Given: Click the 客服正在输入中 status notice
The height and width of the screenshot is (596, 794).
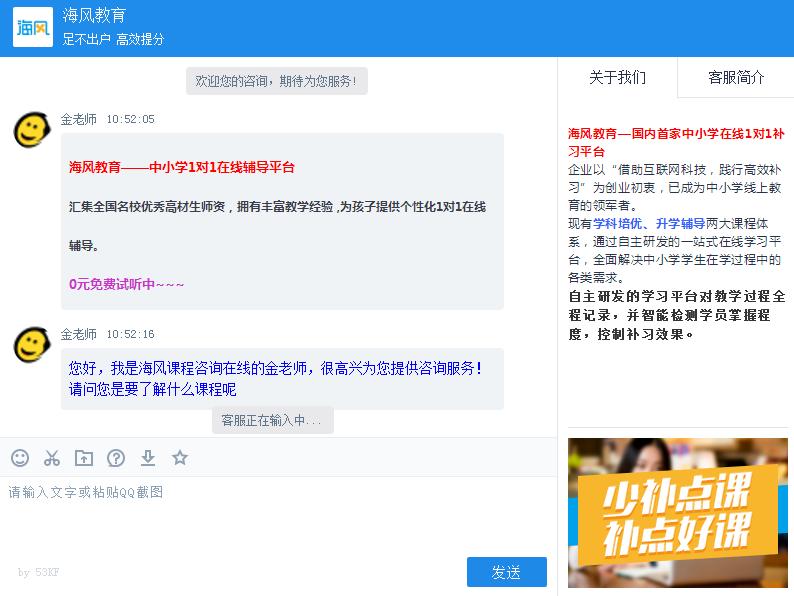Looking at the screenshot, I should 272,420.
